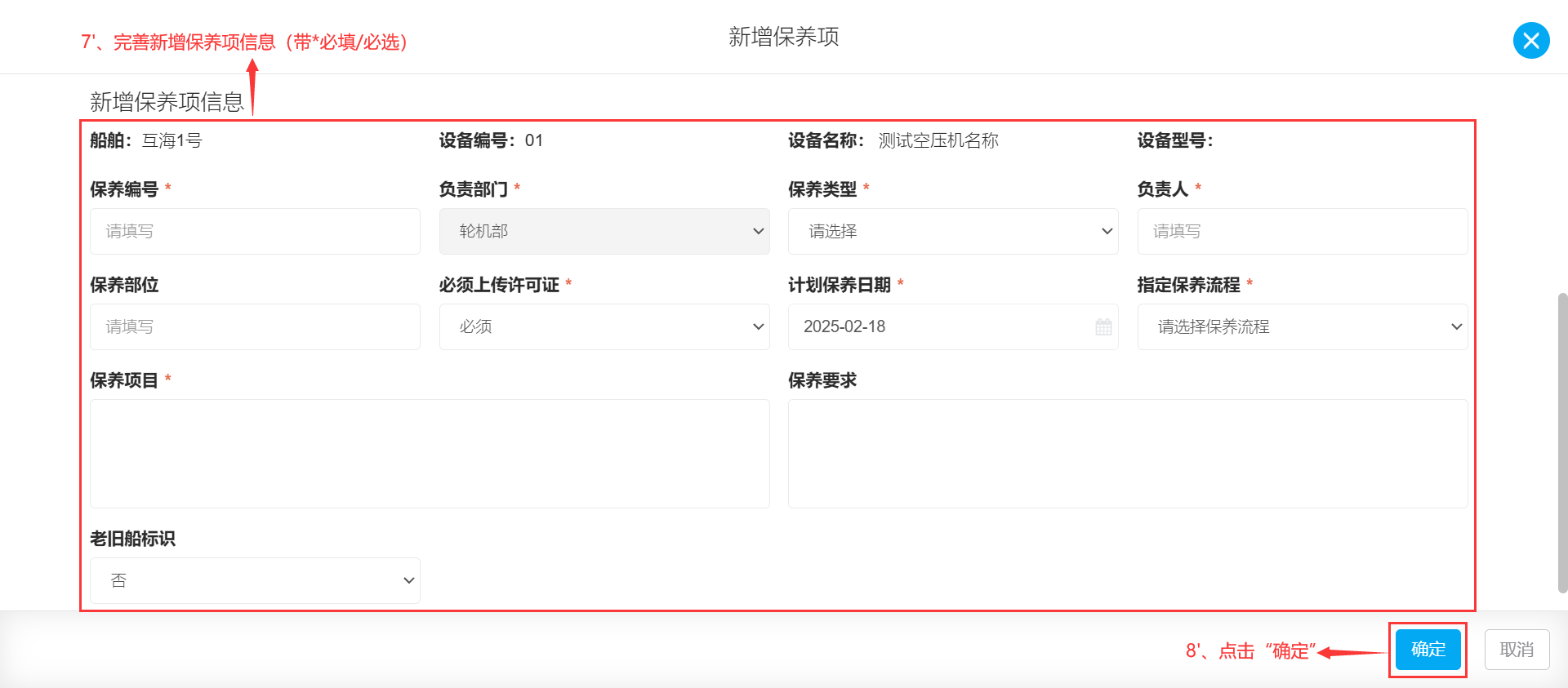Image resolution: width=1568 pixels, height=688 pixels.
Task: Focus the 保养编号 input field
Action: (x=255, y=231)
